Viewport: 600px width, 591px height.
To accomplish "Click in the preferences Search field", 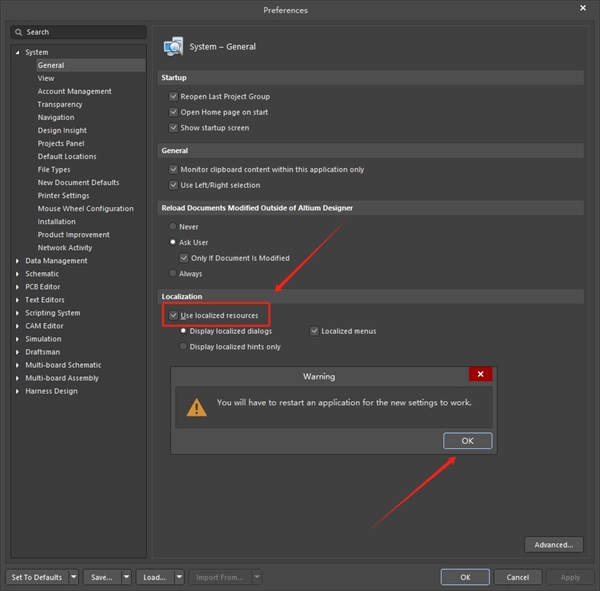I will pyautogui.click(x=80, y=32).
